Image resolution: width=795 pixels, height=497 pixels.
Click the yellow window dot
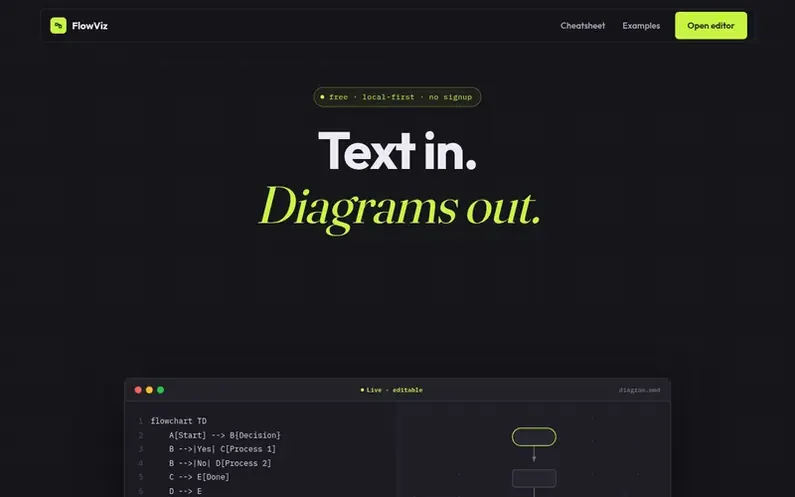(149, 390)
